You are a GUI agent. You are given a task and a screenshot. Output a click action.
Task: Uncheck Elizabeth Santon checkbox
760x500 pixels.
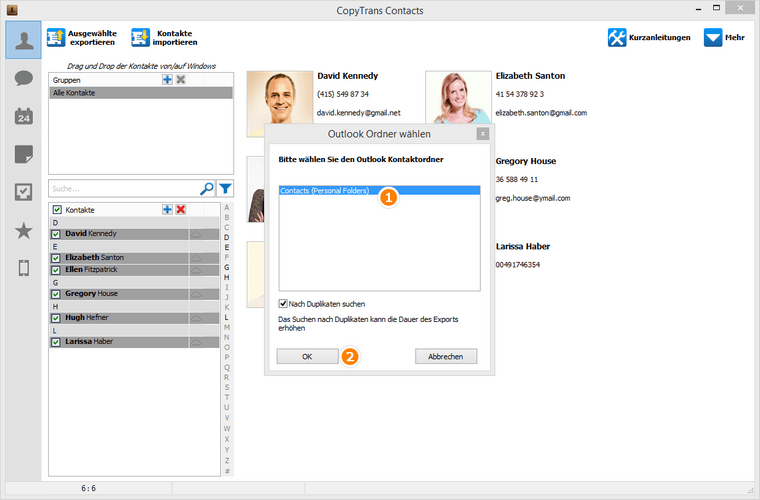coord(56,258)
